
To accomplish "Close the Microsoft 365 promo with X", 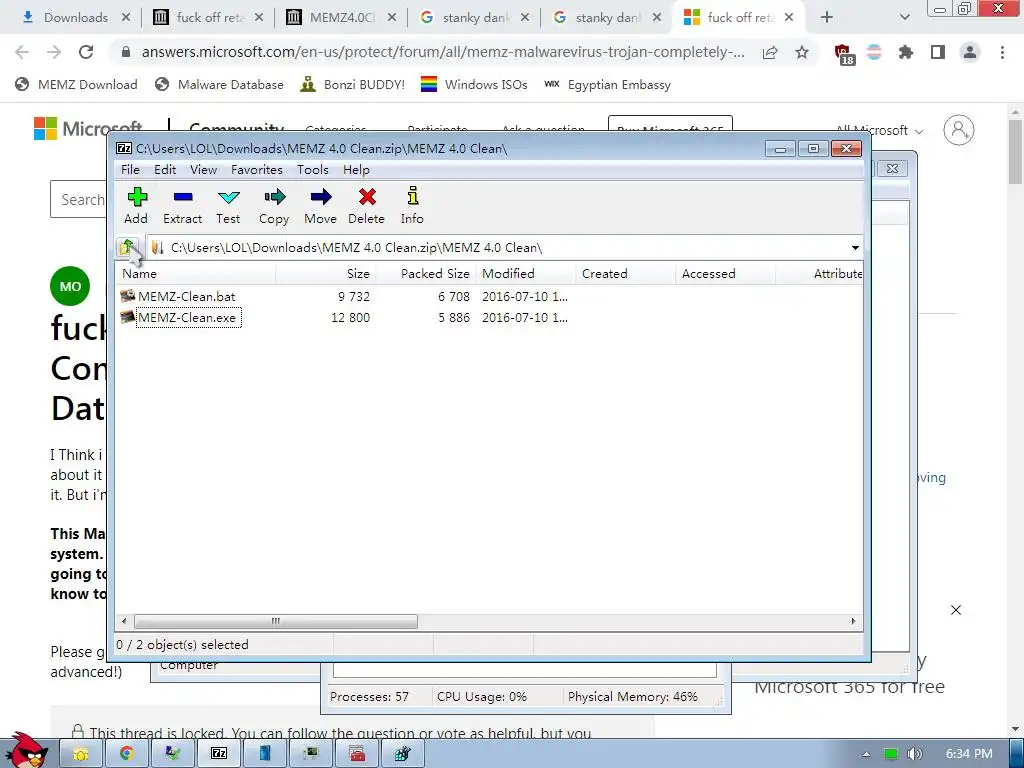I will (x=956, y=610).
